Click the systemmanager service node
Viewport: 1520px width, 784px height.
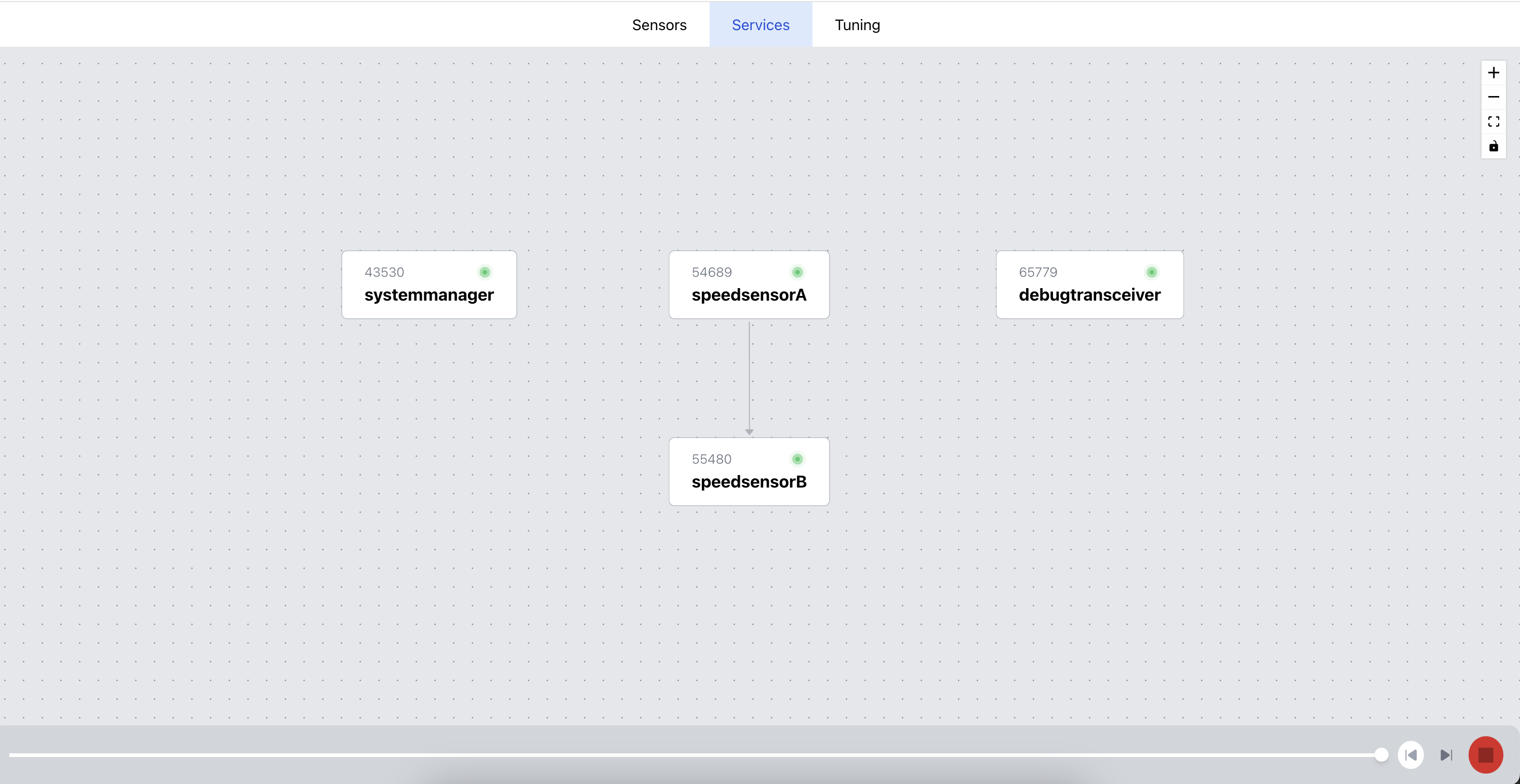pyautogui.click(x=429, y=284)
